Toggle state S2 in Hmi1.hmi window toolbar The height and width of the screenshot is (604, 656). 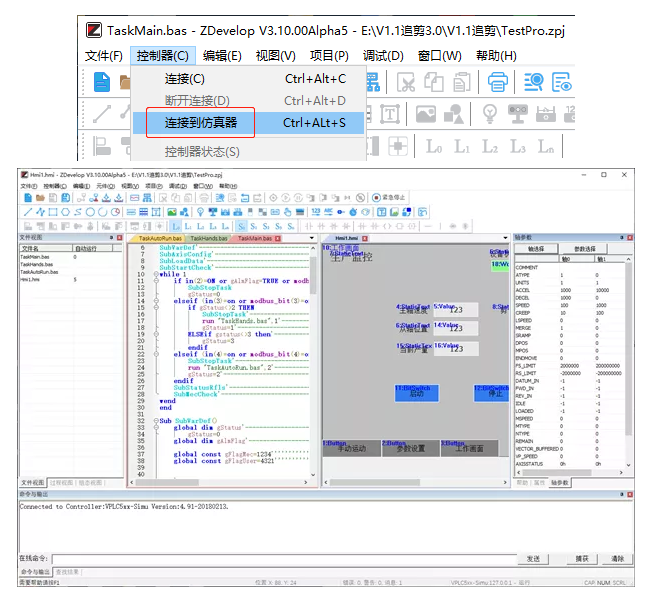pos(266,226)
